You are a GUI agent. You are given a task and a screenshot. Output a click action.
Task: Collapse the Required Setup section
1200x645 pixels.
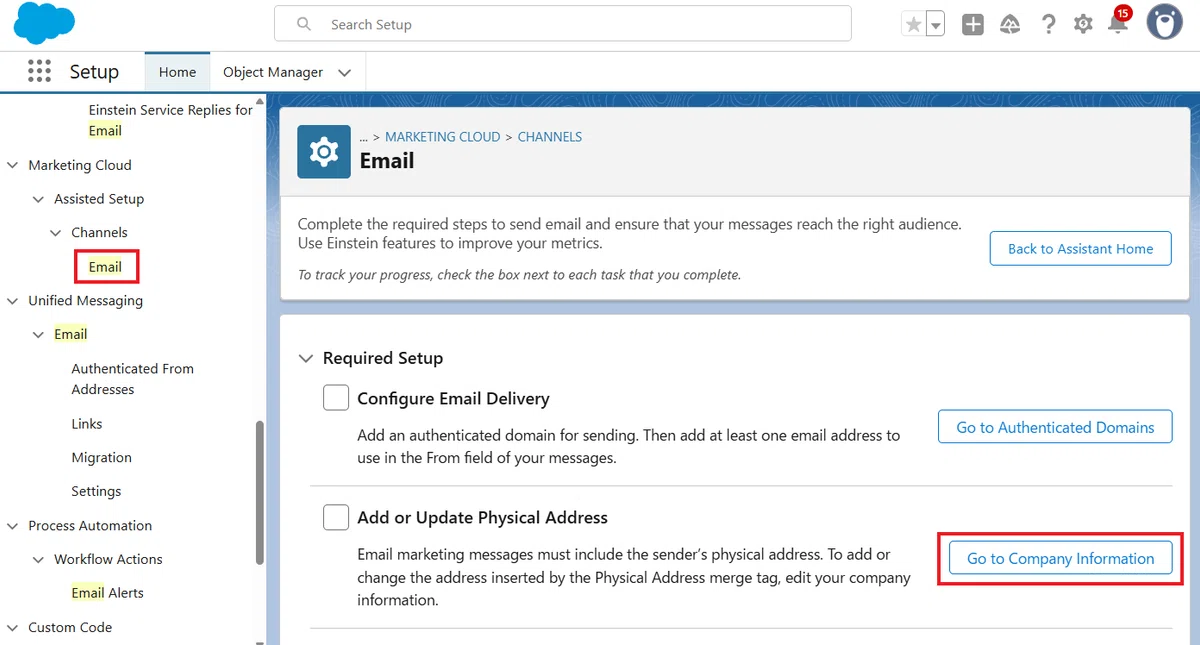tap(307, 358)
